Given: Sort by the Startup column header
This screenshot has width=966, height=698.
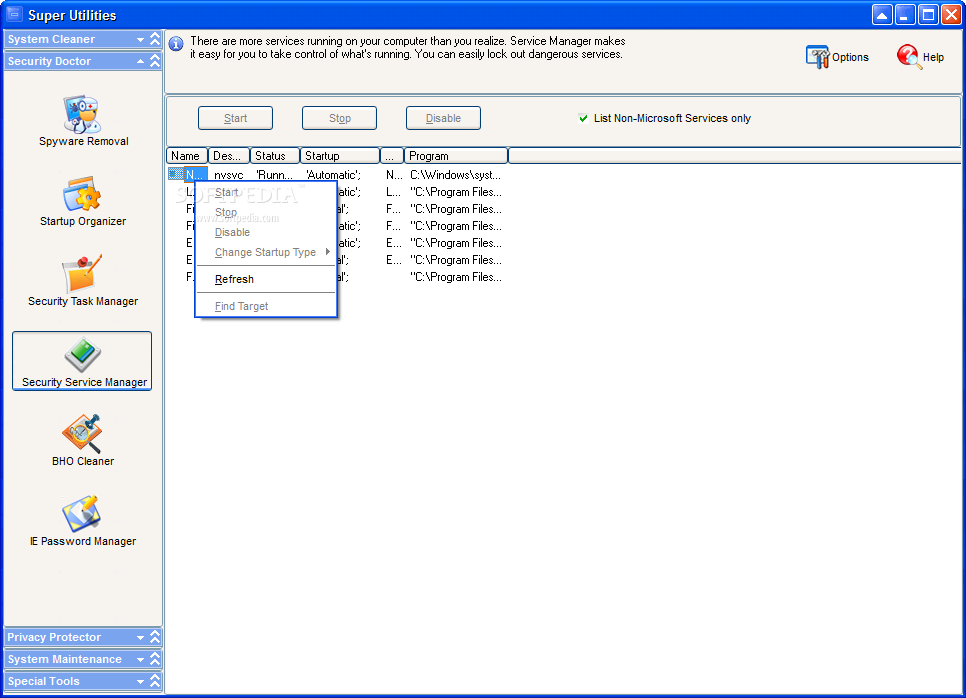Looking at the screenshot, I should (339, 156).
